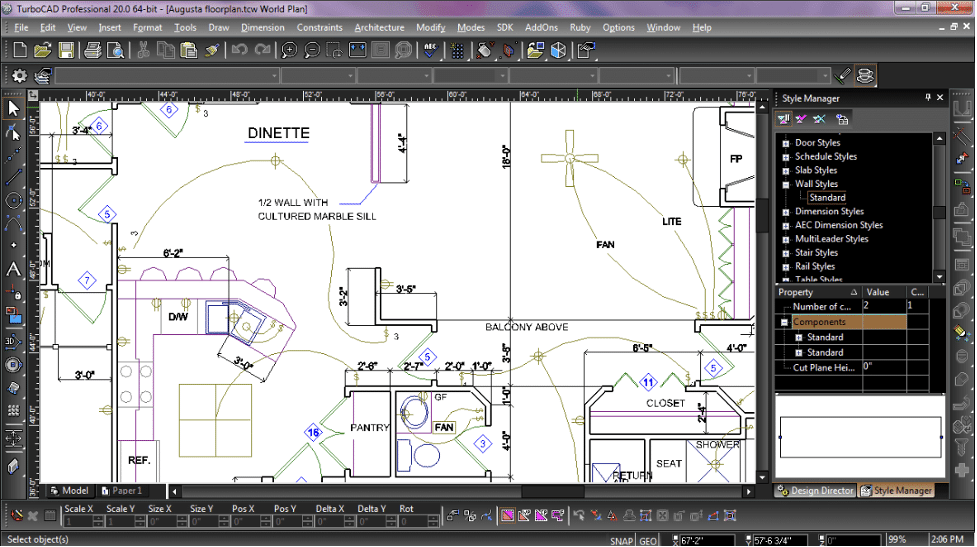Screen dimensions: 977x547
Task: Toggle GEO mode in status bar
Action: click(647, 540)
